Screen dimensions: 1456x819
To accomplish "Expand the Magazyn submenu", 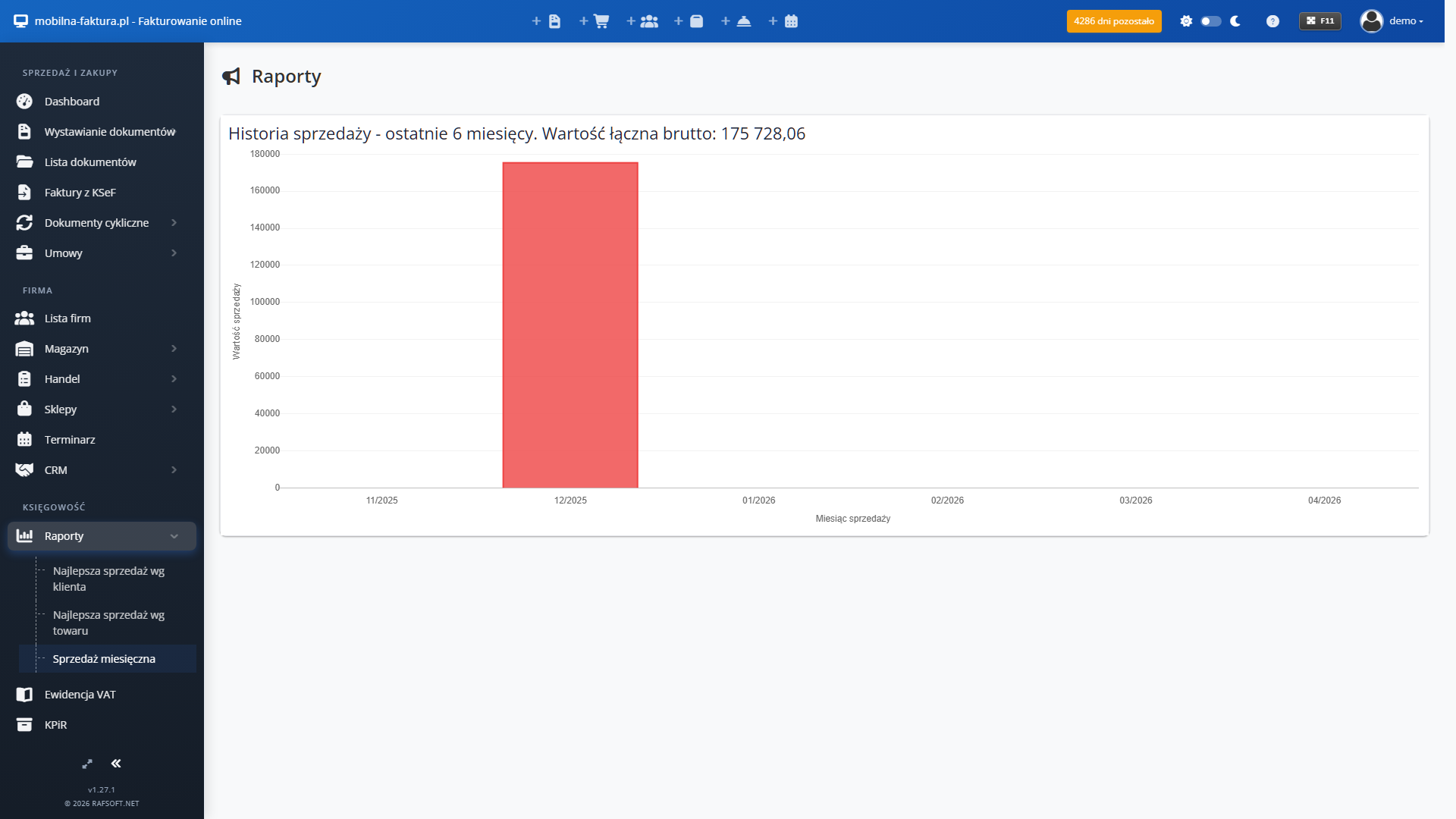I will coord(102,349).
